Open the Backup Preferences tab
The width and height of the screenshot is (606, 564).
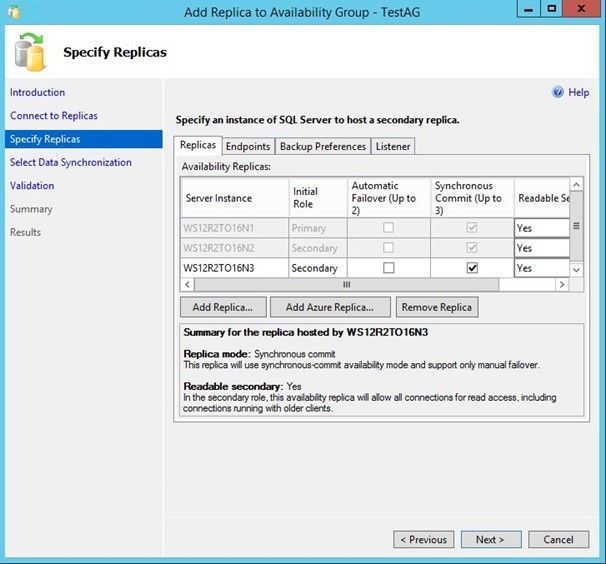323,147
